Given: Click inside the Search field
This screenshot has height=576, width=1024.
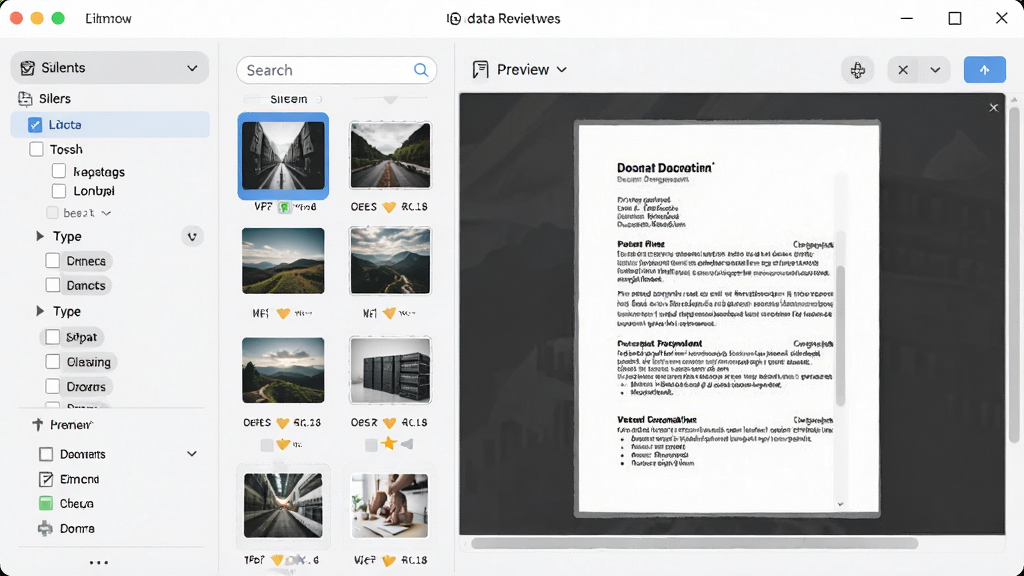Looking at the screenshot, I should click(336, 70).
